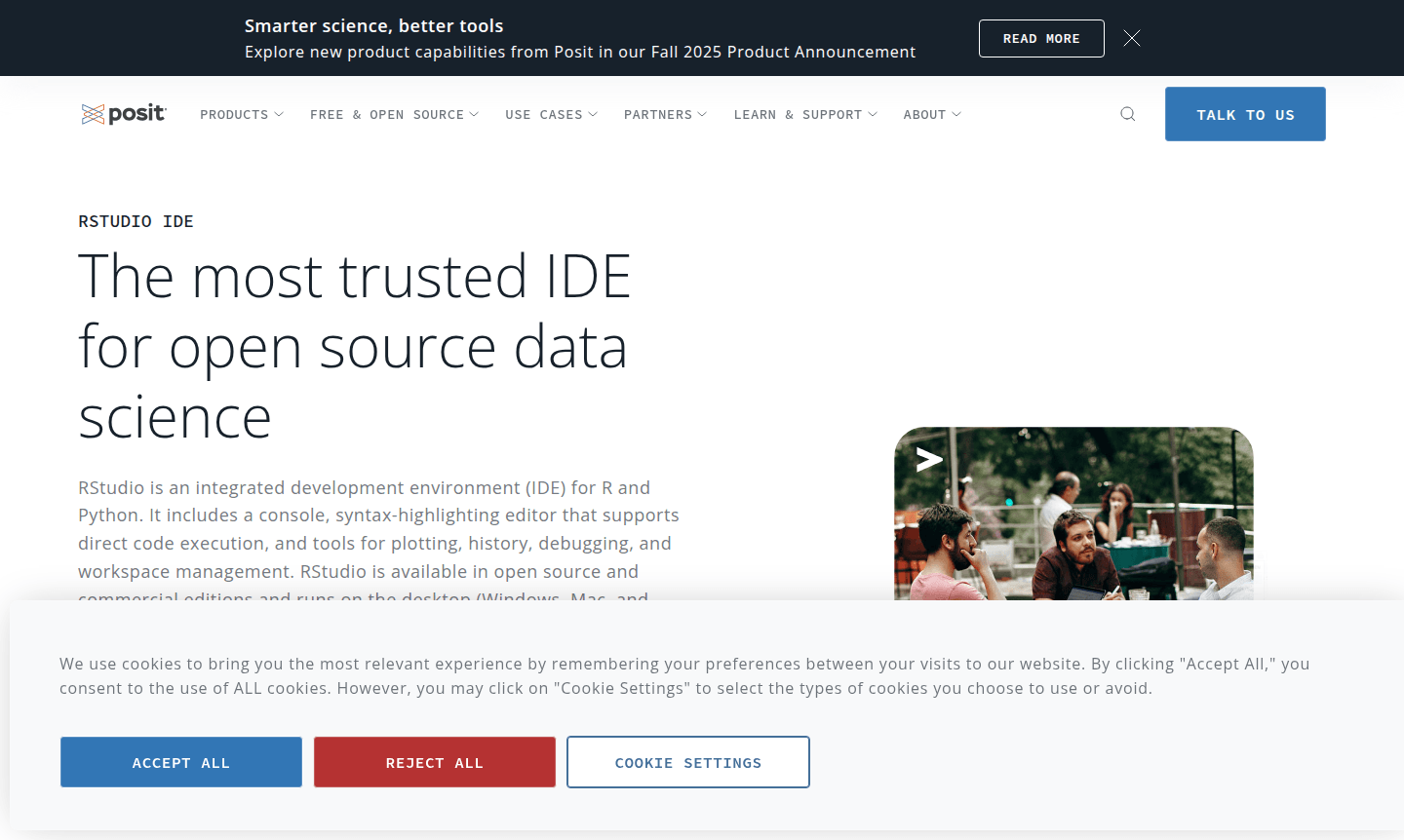Reject all cookies
The image size is (1404, 840).
click(435, 762)
